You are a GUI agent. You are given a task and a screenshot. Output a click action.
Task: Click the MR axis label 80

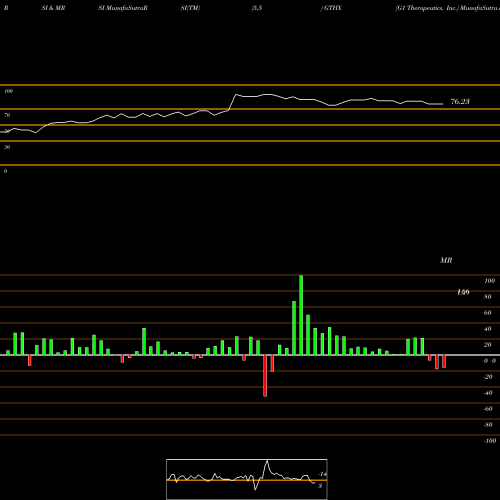(488, 297)
